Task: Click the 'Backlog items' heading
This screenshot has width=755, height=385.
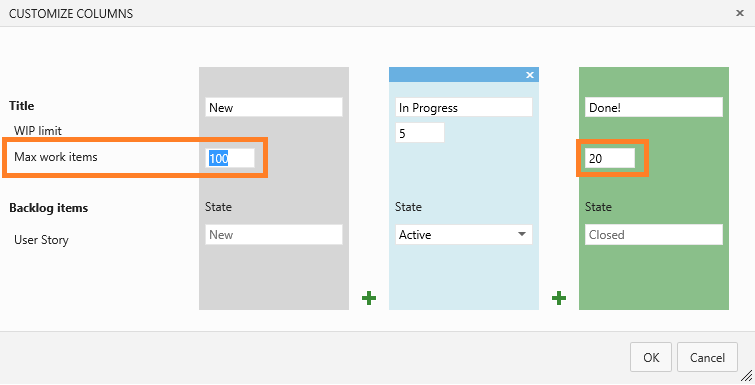Action: point(49,208)
